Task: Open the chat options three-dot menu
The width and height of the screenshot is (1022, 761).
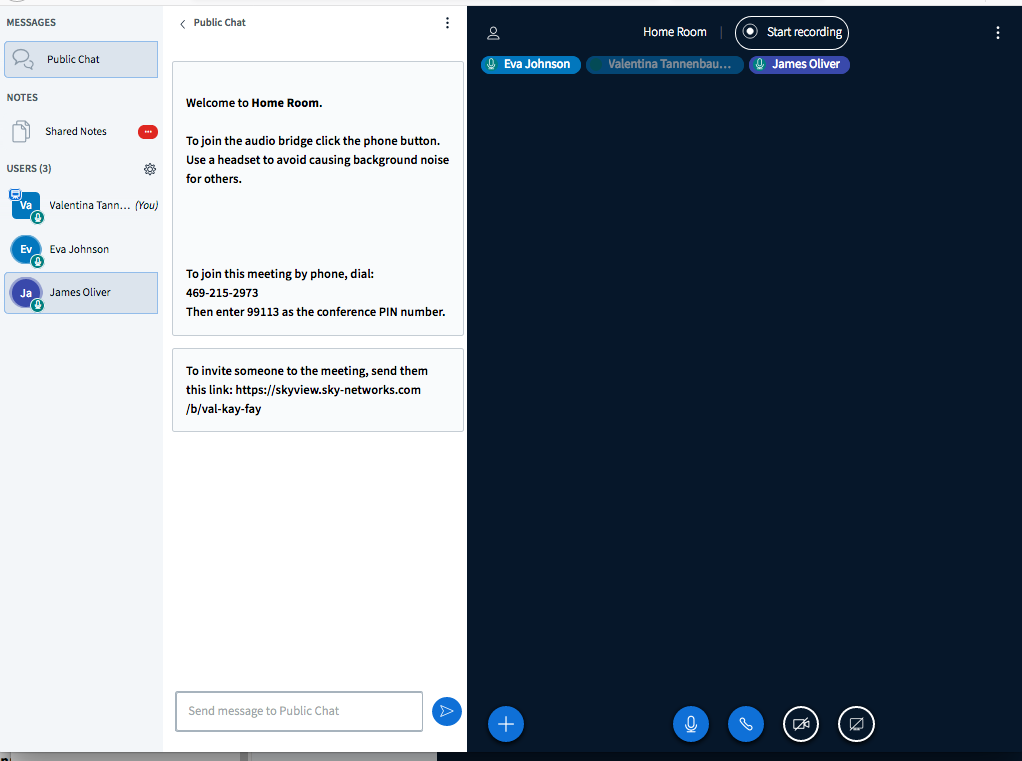Action: coord(447,23)
